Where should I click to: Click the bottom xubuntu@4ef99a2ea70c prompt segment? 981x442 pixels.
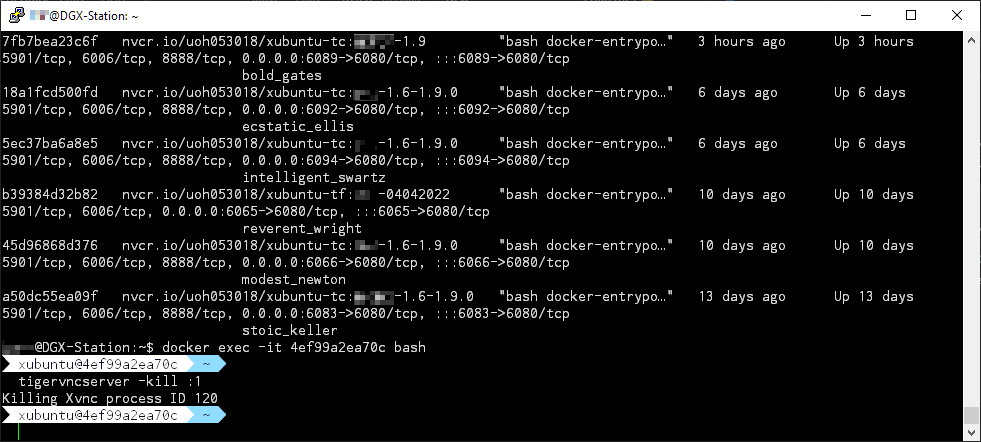tap(98, 415)
